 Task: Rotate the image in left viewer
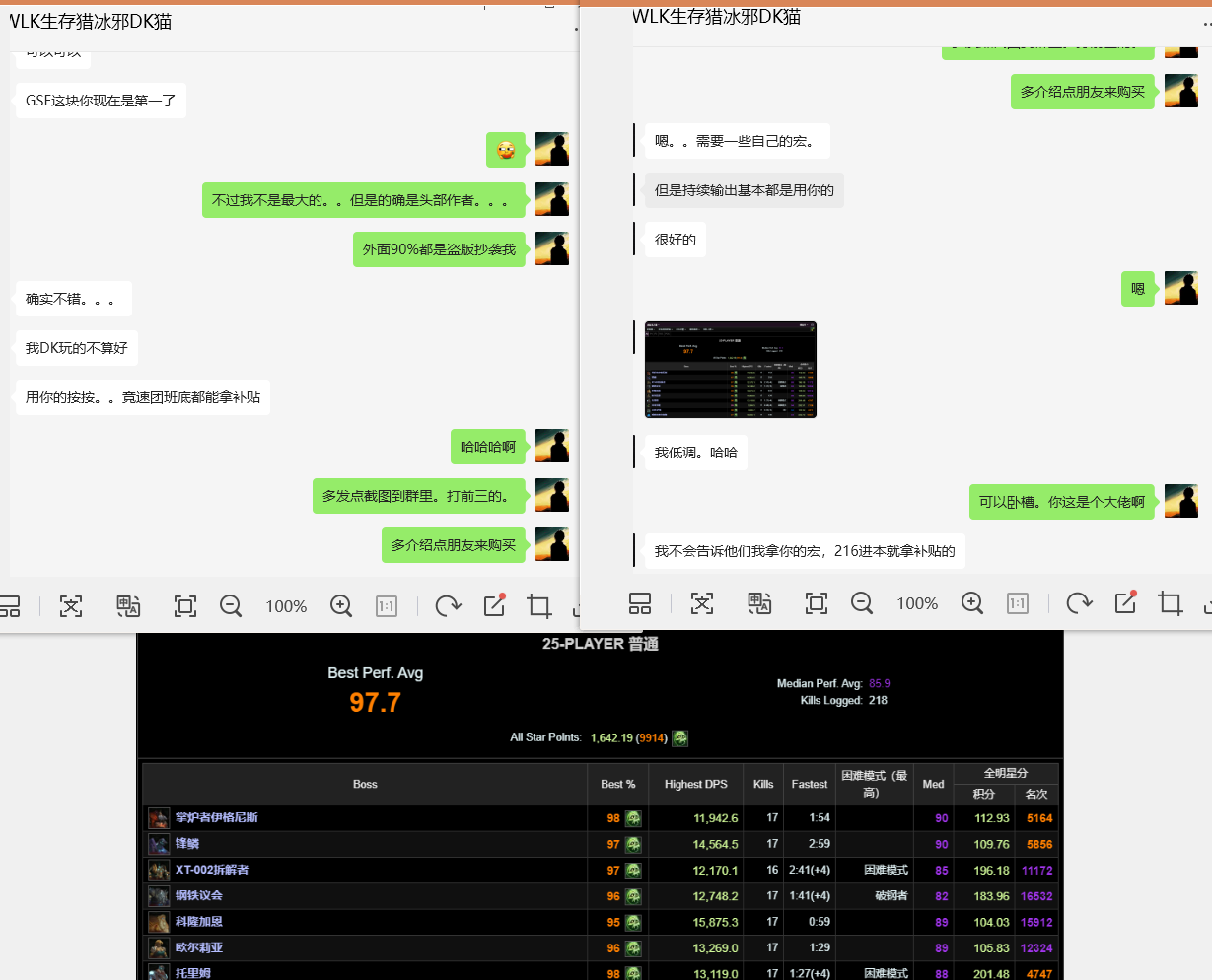[x=448, y=606]
